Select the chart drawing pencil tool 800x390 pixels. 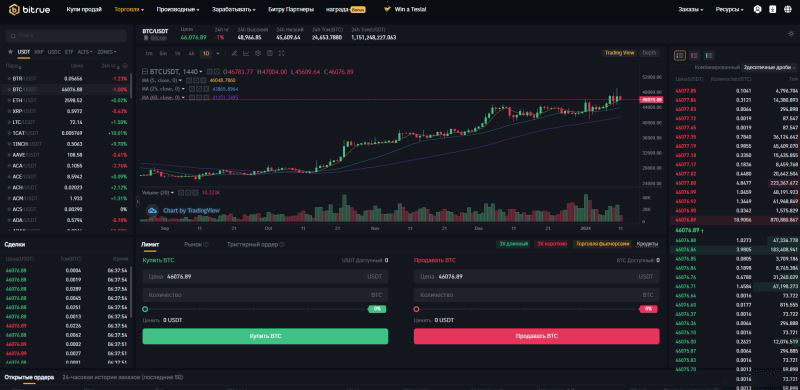pos(235,53)
